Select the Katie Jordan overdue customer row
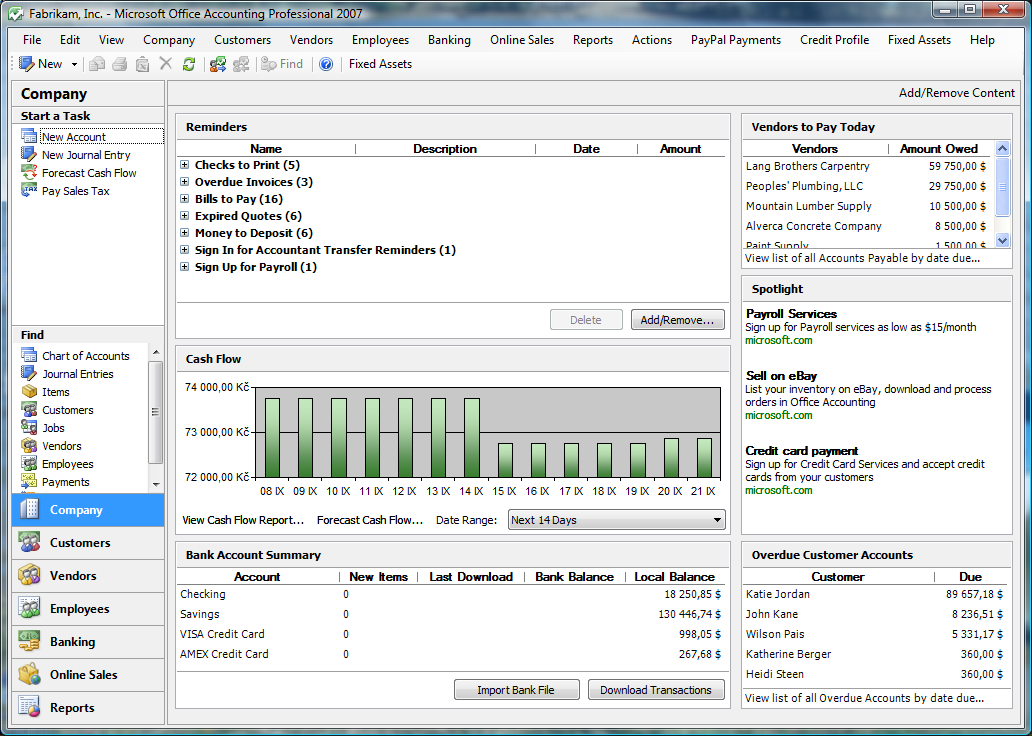This screenshot has height=736, width=1032. (x=875, y=594)
